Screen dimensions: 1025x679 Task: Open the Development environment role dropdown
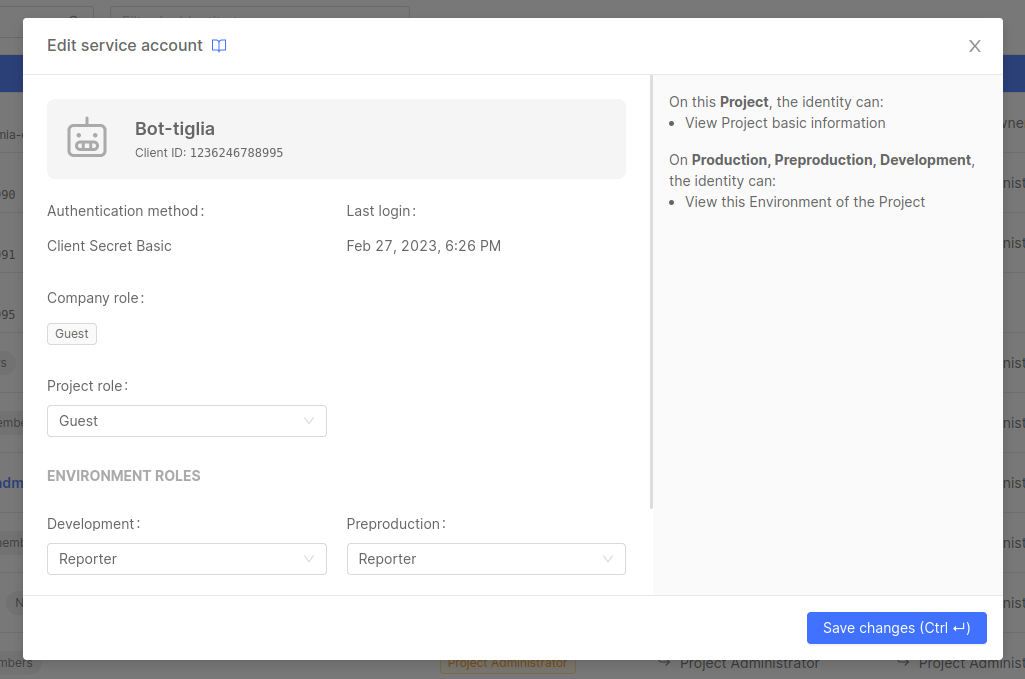187,559
